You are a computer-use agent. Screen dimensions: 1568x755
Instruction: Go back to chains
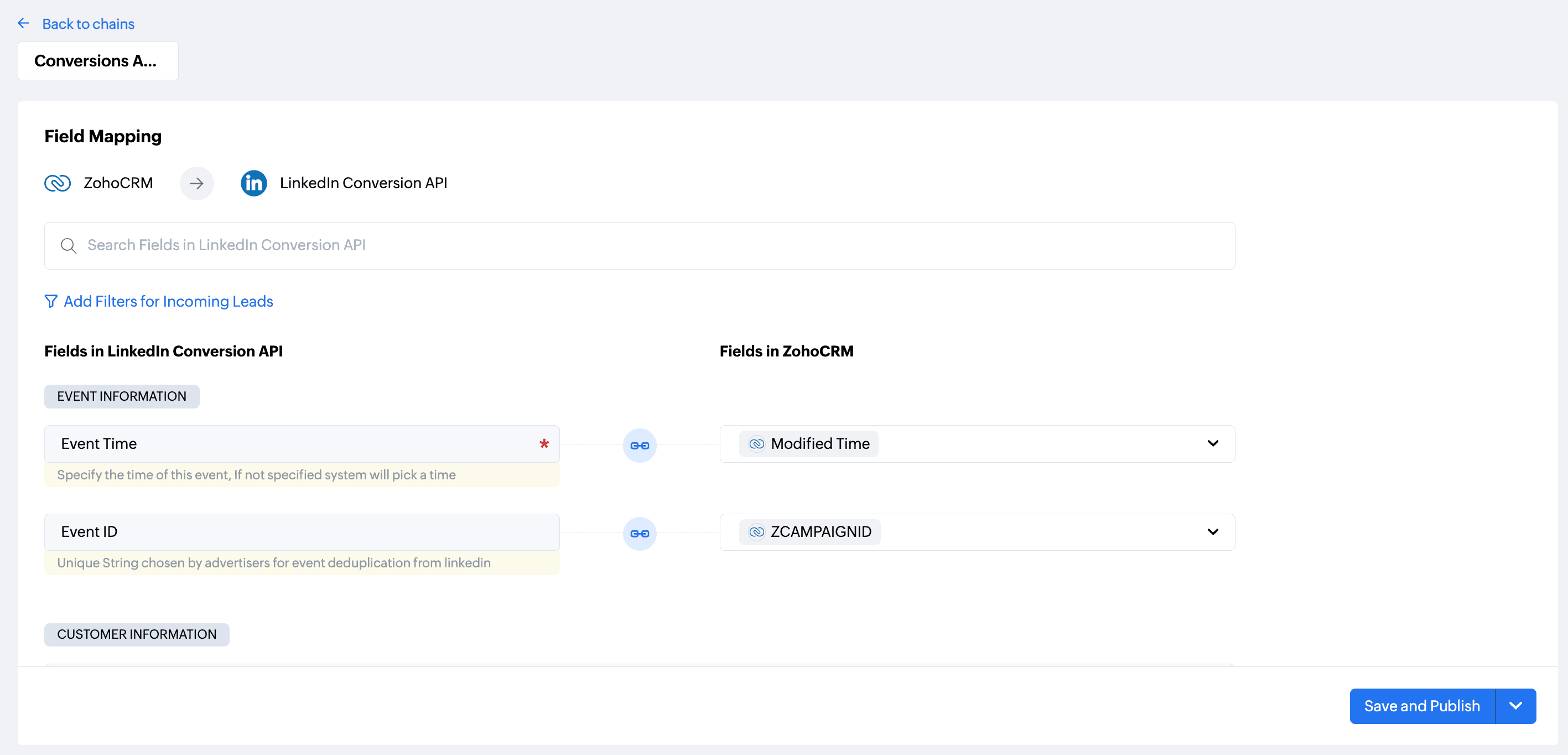89,24
